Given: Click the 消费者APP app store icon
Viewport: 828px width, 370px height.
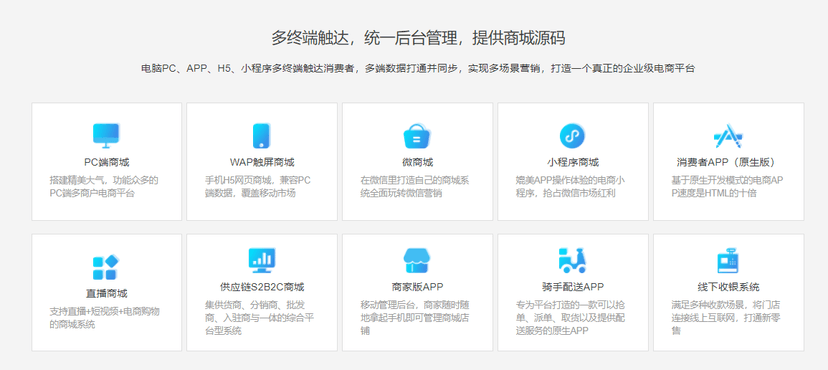Looking at the screenshot, I should 728,136.
